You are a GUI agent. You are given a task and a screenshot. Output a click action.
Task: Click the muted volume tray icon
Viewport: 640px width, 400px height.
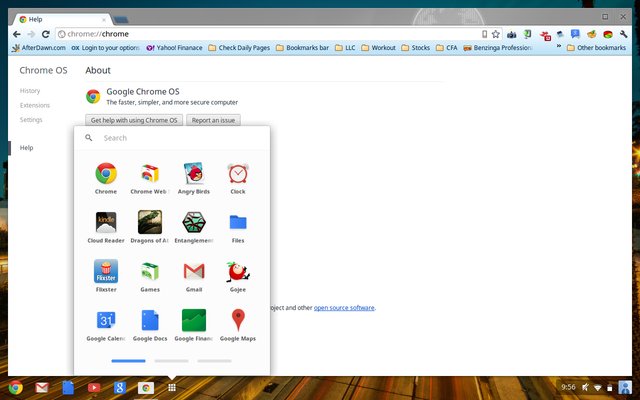585,387
